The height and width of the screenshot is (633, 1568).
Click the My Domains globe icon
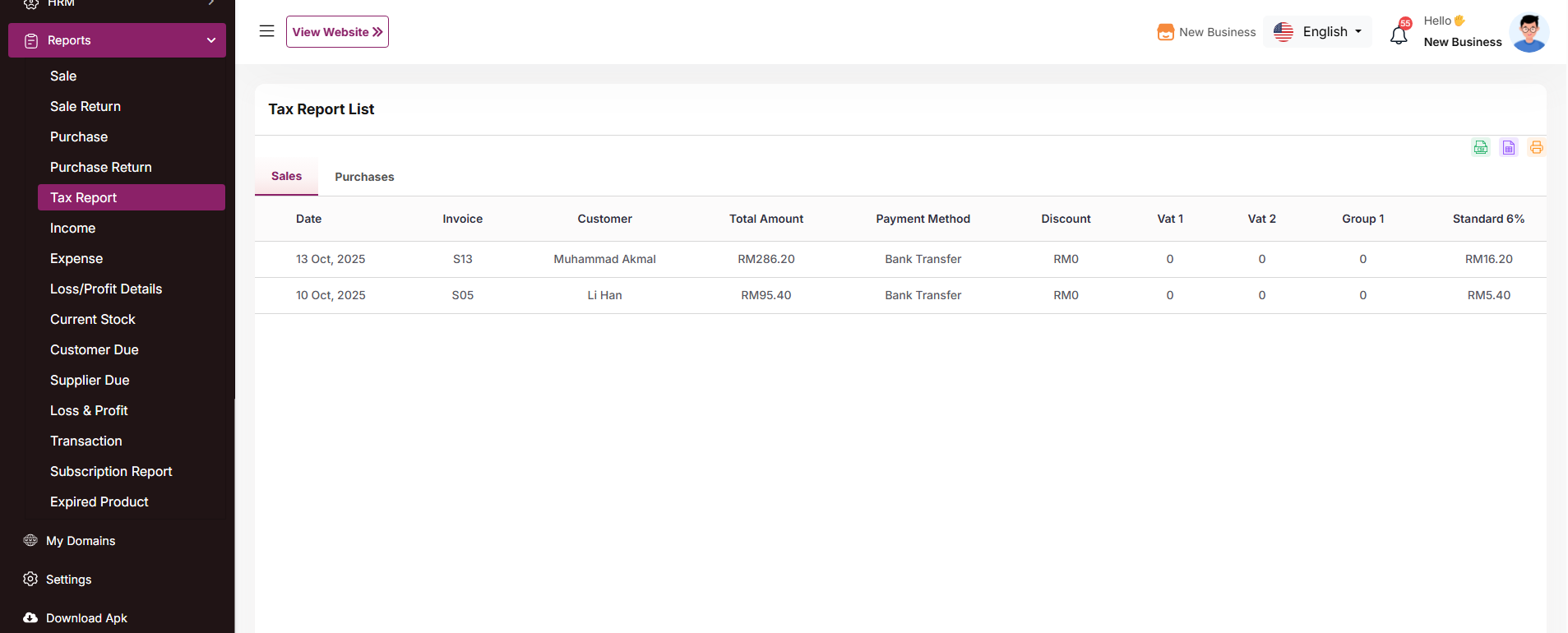(30, 541)
